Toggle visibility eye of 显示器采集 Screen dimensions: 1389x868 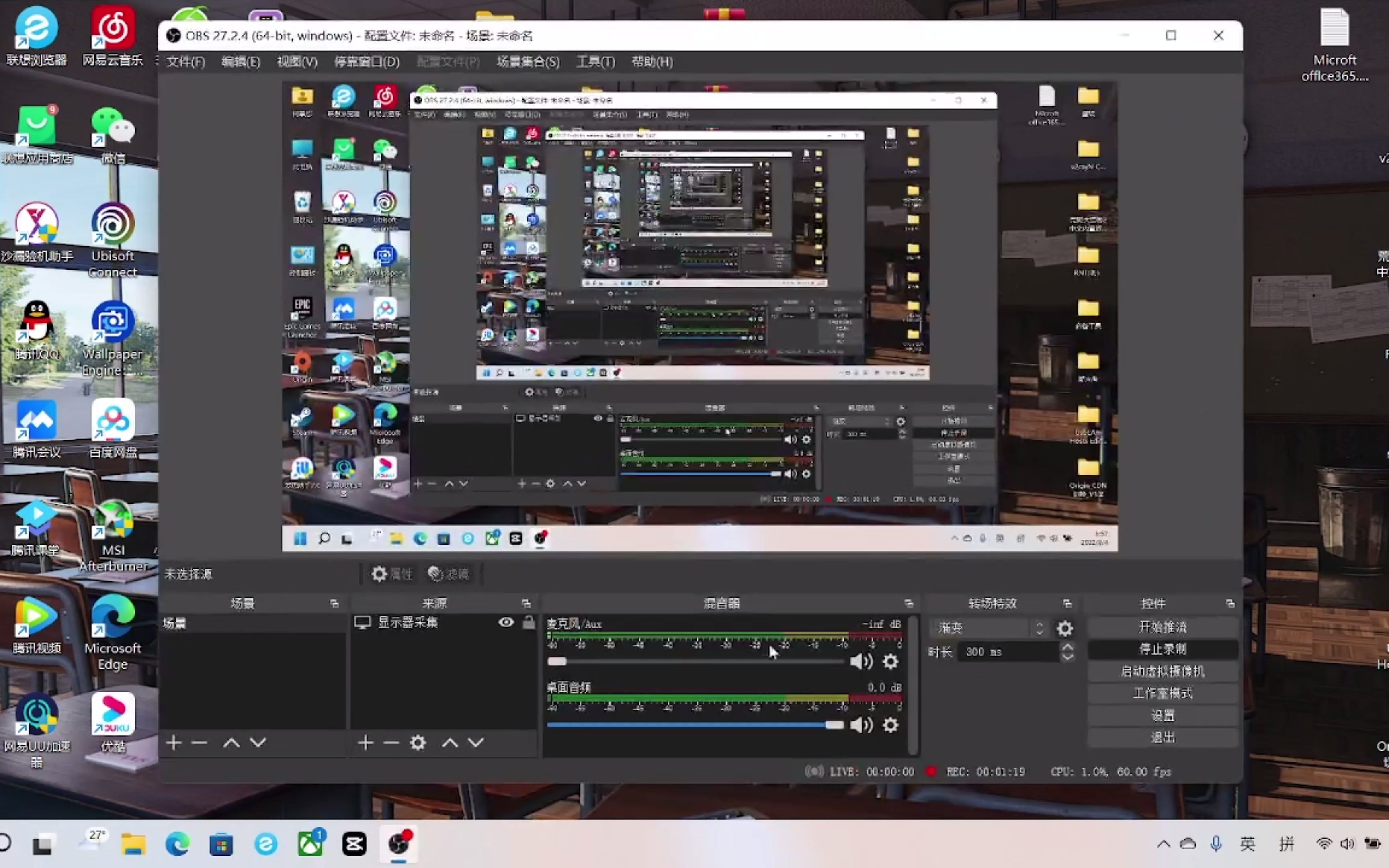pos(506,622)
